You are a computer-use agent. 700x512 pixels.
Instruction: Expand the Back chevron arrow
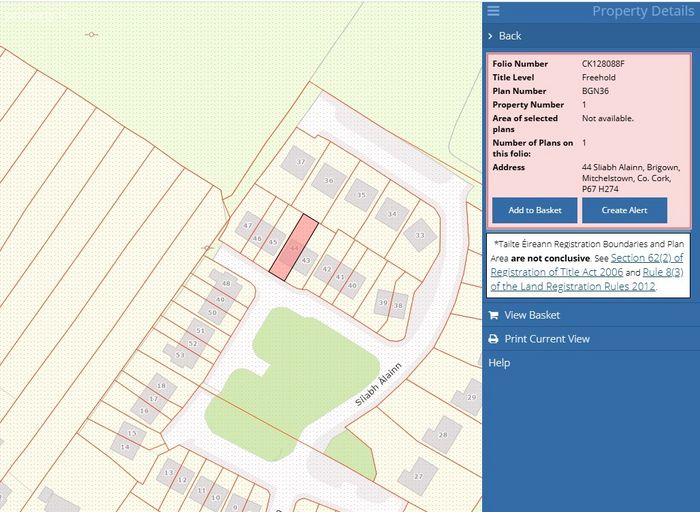(490, 36)
